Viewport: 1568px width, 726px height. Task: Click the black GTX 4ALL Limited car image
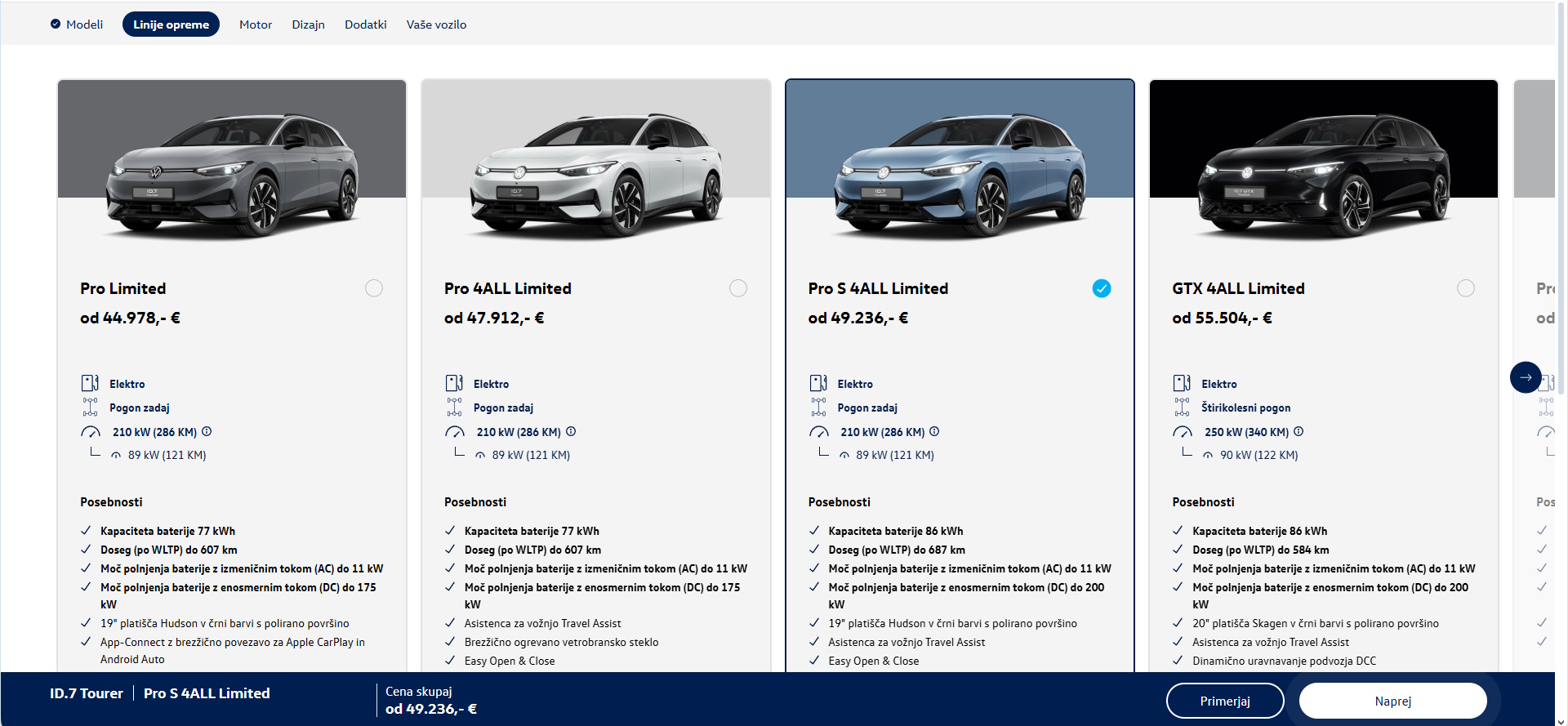(x=1324, y=176)
